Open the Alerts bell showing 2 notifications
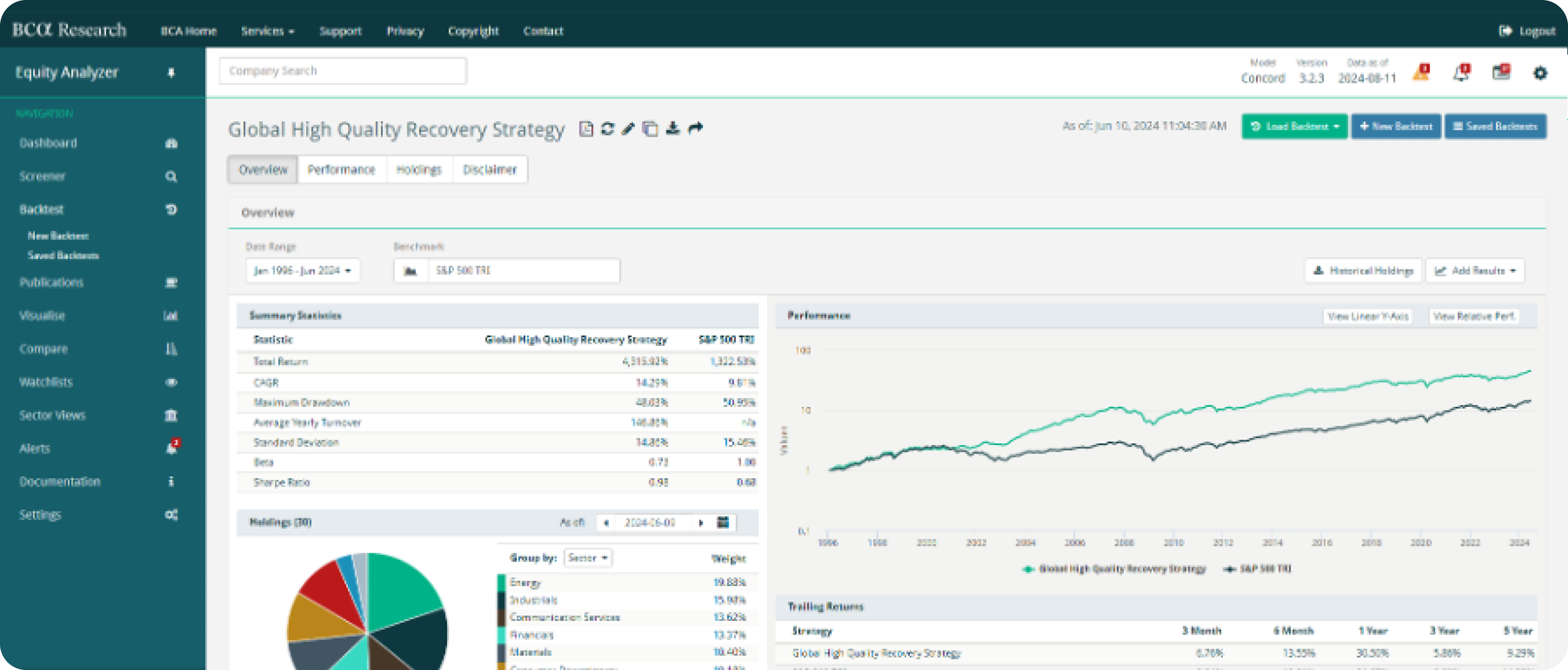This screenshot has width=1568, height=670. (171, 448)
